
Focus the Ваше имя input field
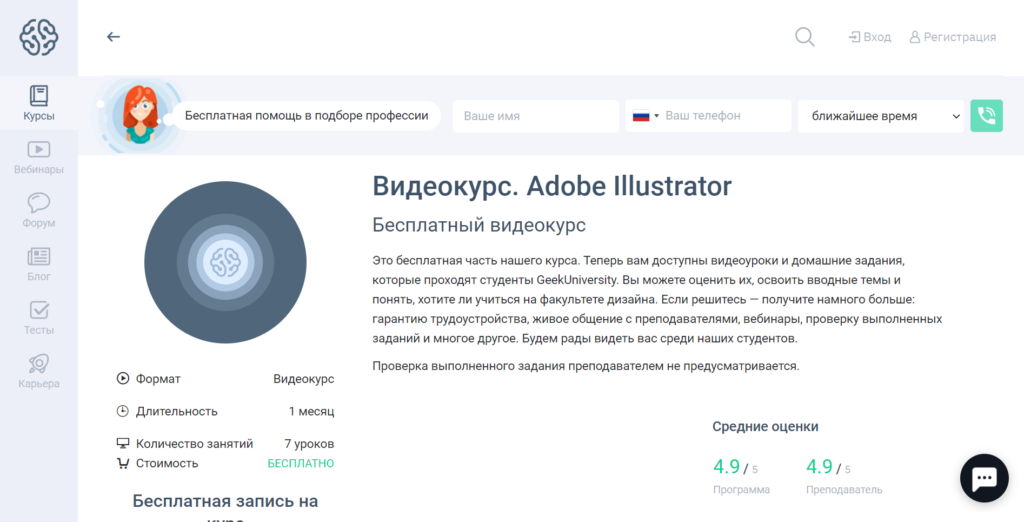(536, 116)
